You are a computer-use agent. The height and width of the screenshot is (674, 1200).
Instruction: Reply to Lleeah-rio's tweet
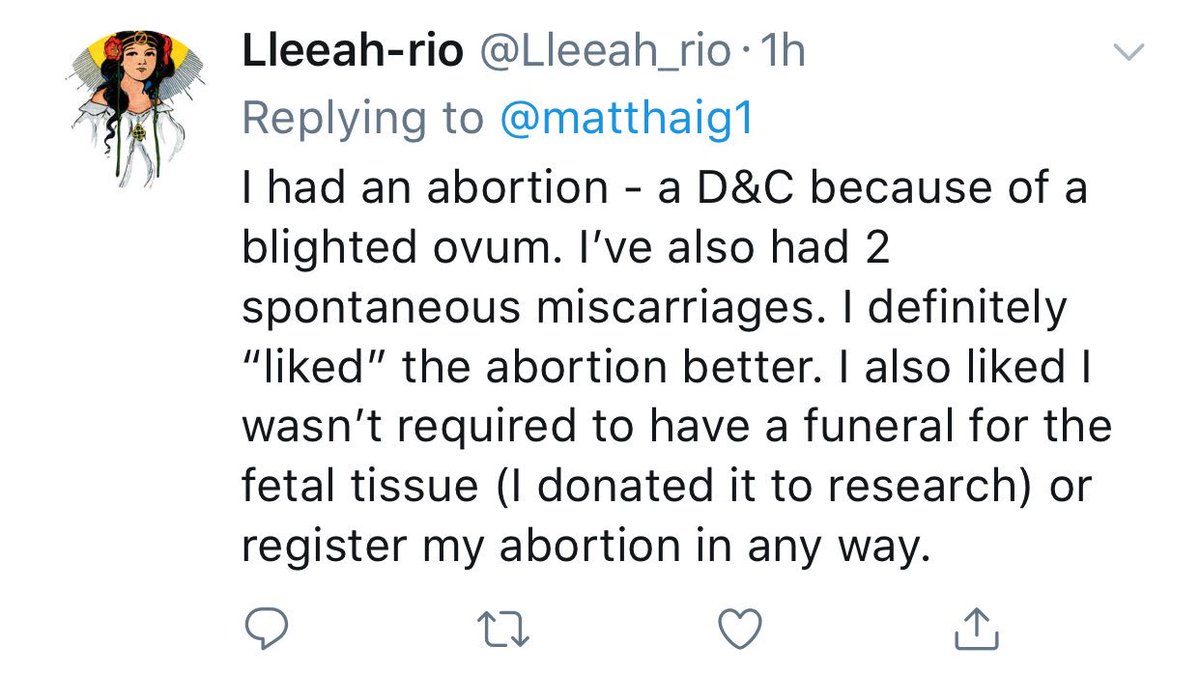pyautogui.click(x=267, y=627)
